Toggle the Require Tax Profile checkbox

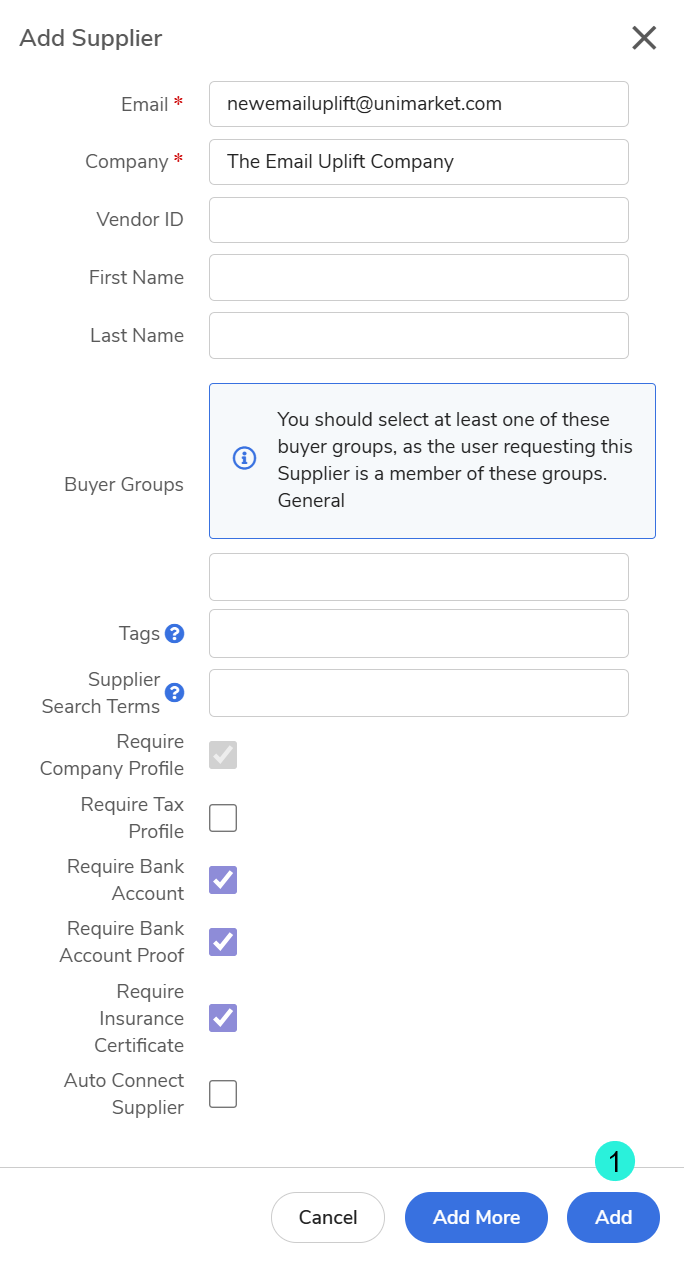pyautogui.click(x=223, y=818)
